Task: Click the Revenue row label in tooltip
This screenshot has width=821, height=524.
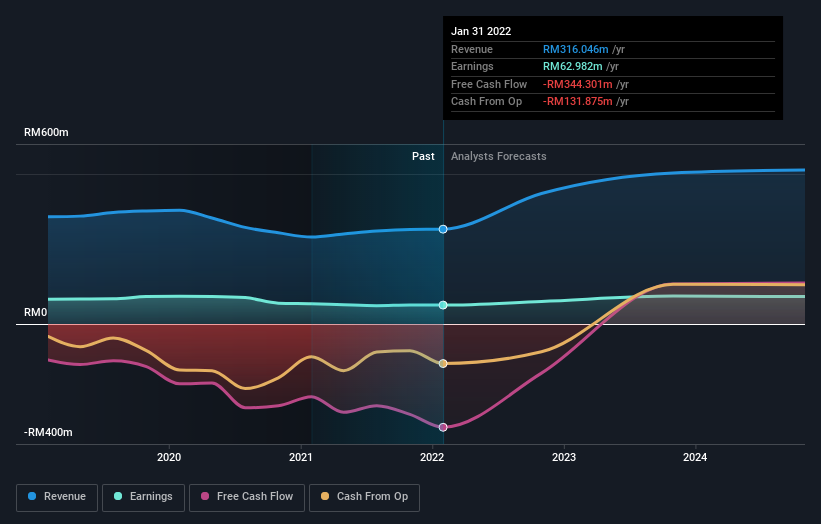Action: 472,49
